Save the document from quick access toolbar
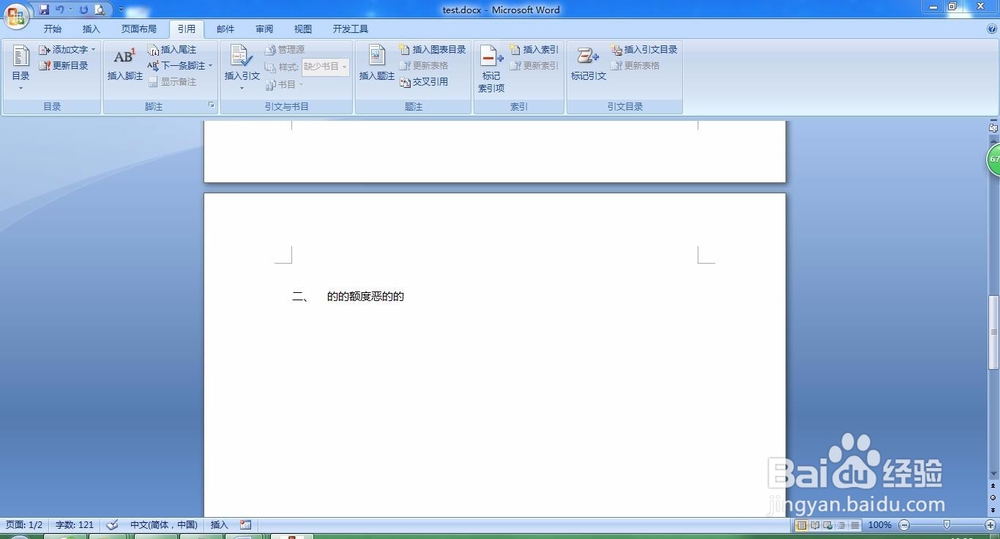 pyautogui.click(x=44, y=10)
